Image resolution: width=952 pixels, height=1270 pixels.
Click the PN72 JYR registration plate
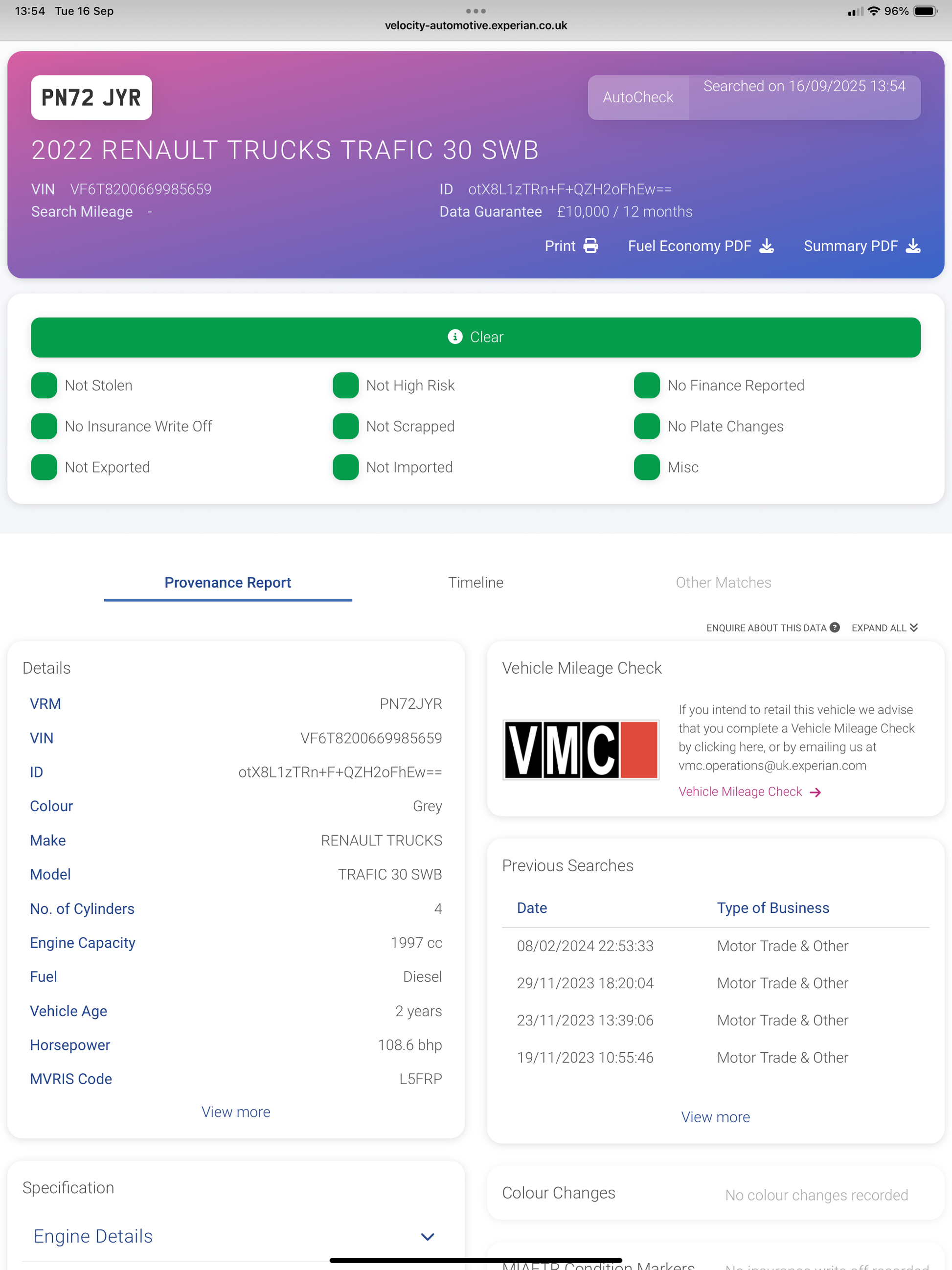tap(91, 98)
